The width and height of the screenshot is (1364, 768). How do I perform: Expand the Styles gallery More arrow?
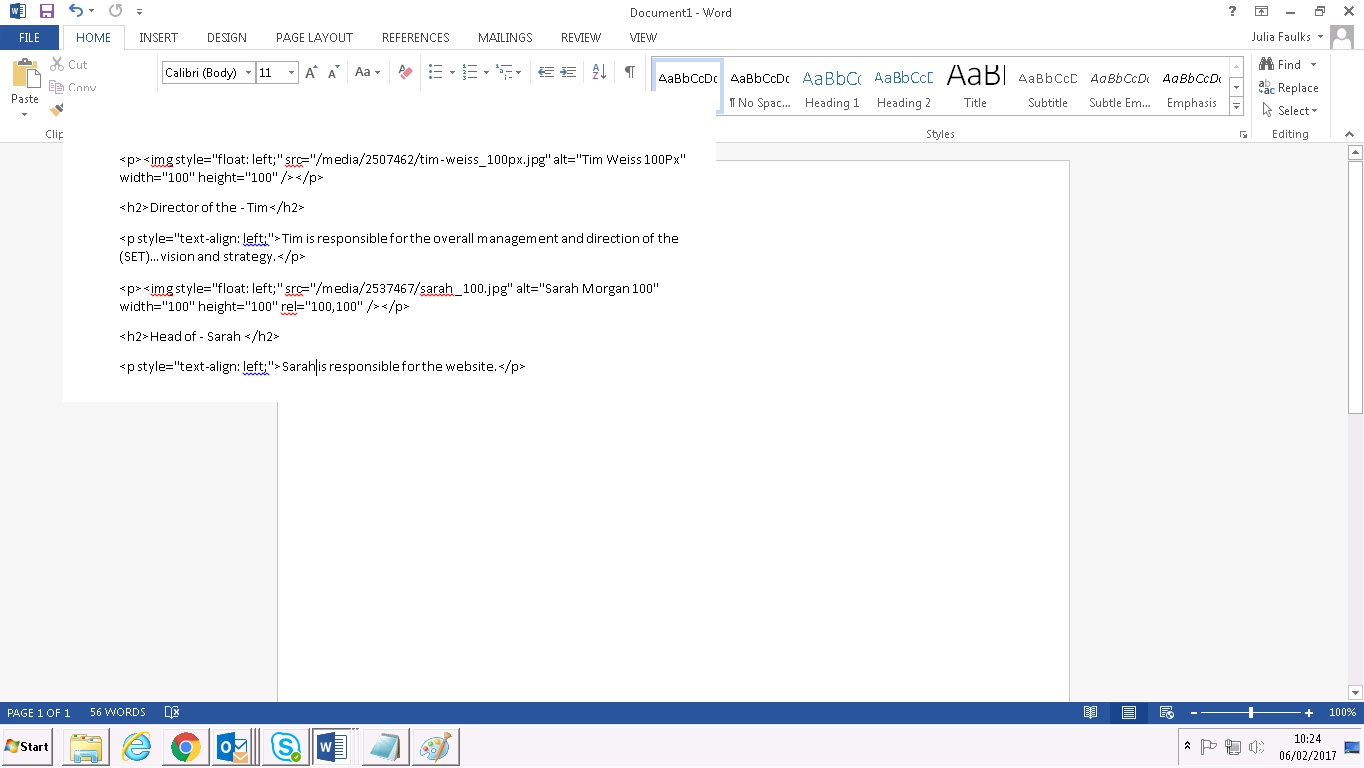[x=1237, y=106]
